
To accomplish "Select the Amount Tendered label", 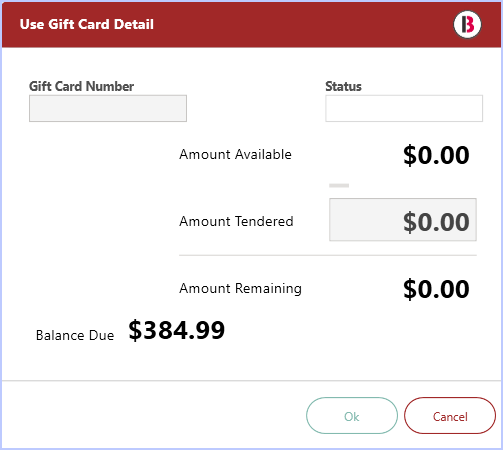I will pyautogui.click(x=236, y=221).
